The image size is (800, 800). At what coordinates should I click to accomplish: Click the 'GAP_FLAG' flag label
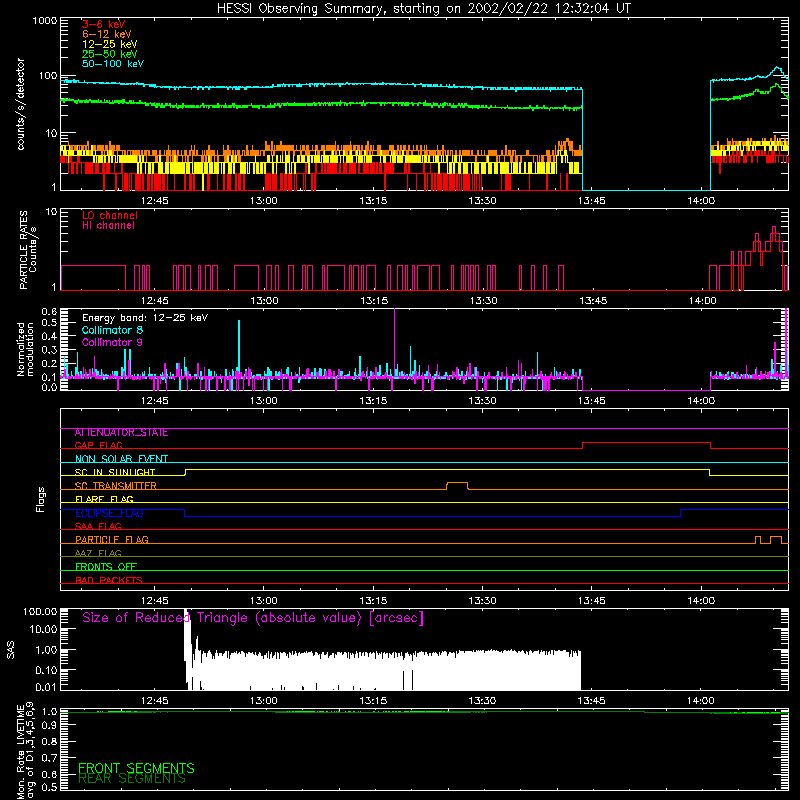(98, 445)
